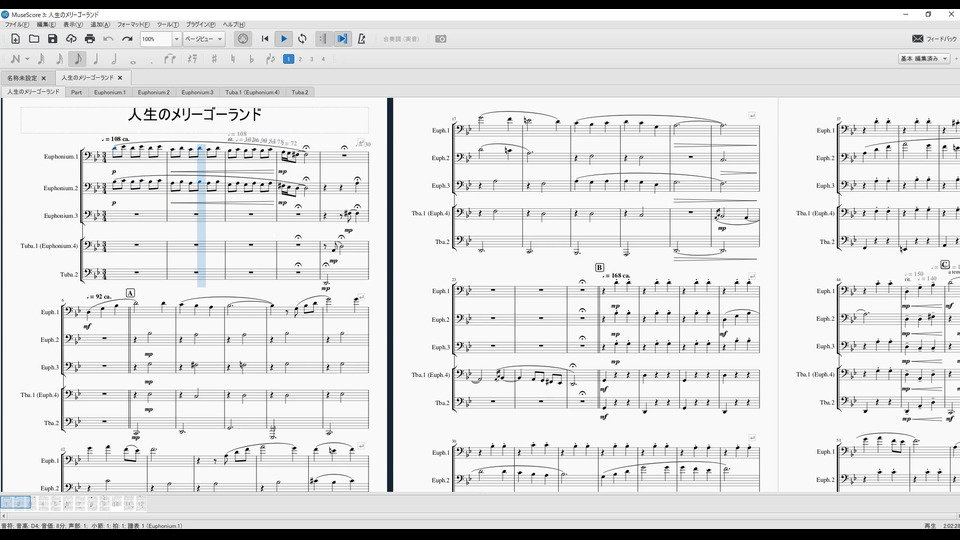Click rehearsal mark B in the score
This screenshot has height=540, width=960.
point(599,268)
